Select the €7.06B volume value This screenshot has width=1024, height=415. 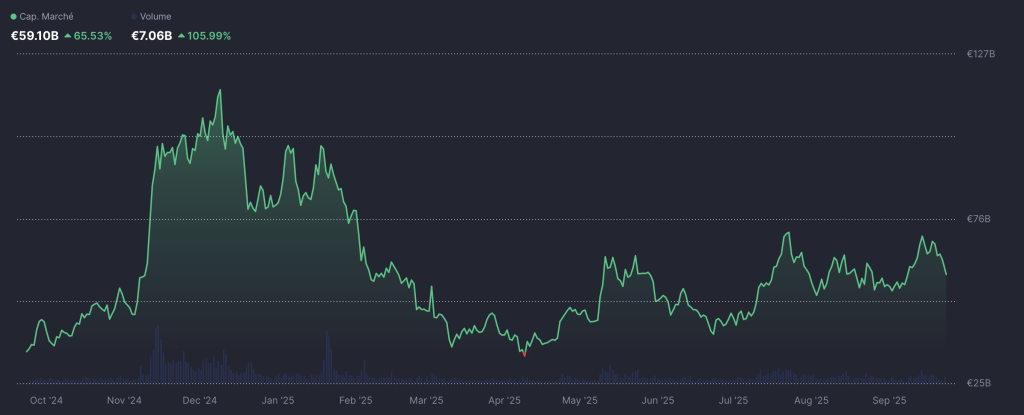(150, 36)
